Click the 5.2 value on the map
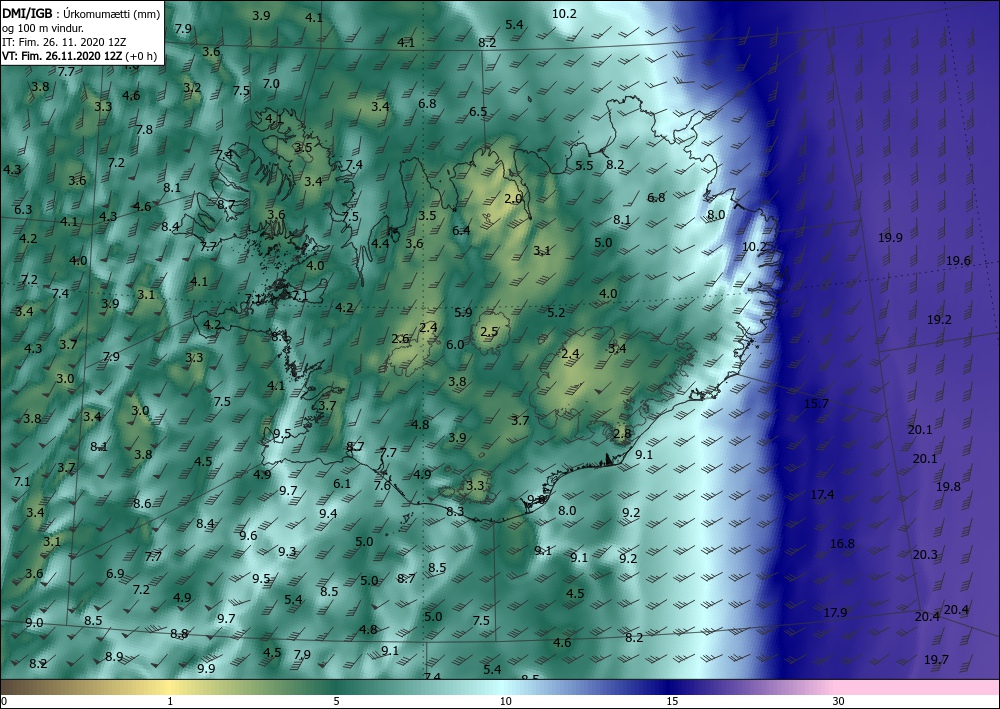 [556, 312]
